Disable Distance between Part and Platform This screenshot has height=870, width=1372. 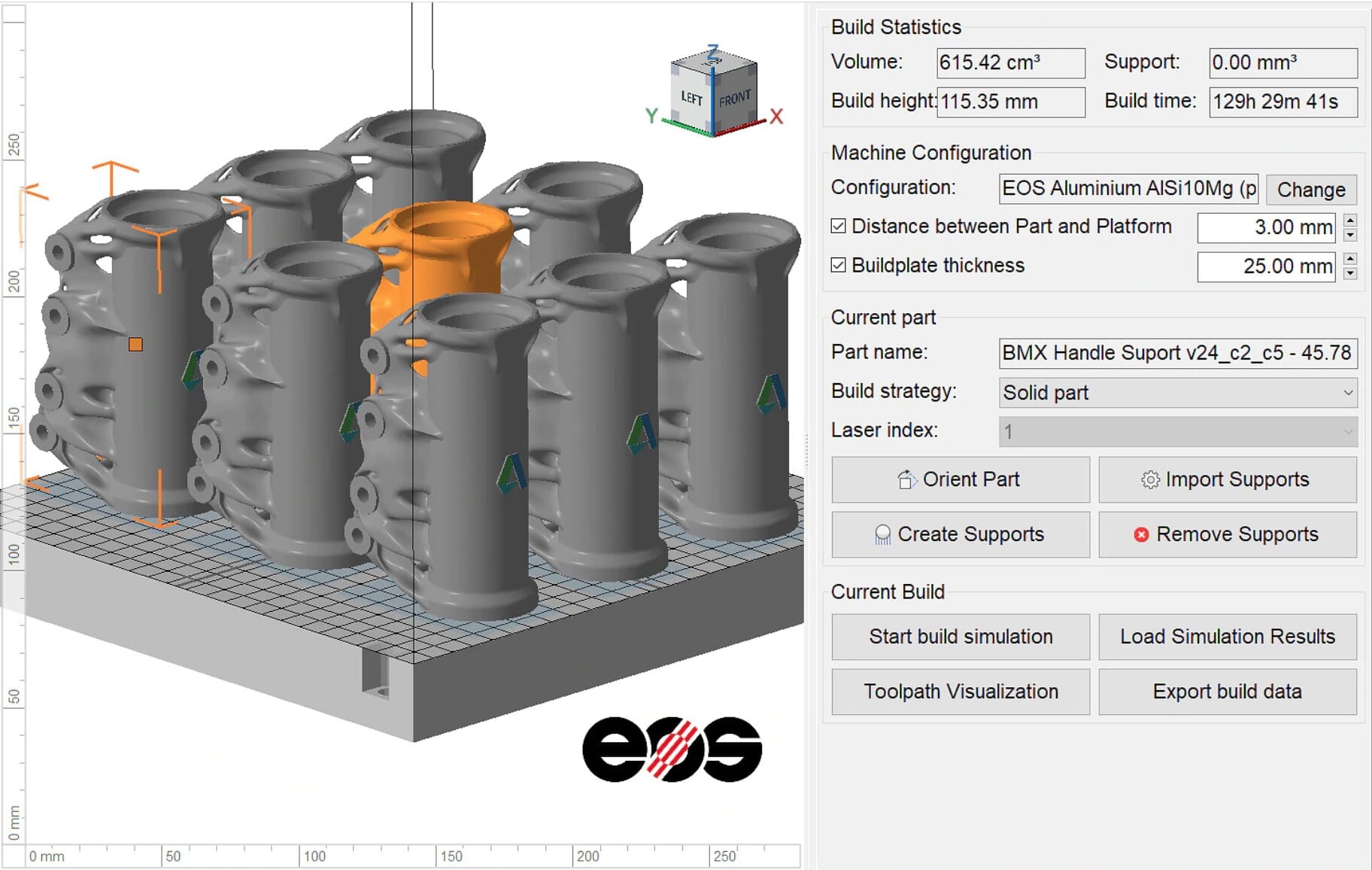pos(838,226)
